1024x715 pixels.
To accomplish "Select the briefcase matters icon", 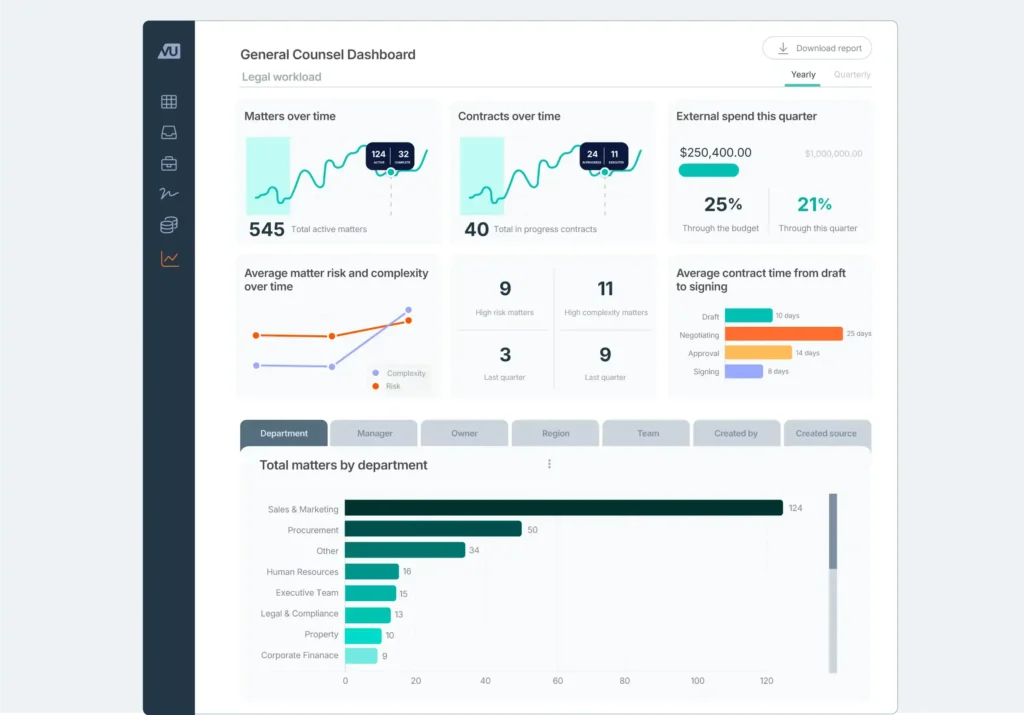I will click(169, 163).
